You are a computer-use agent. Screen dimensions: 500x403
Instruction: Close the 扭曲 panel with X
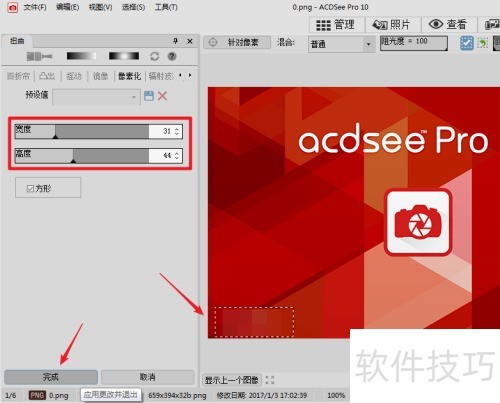[190, 41]
